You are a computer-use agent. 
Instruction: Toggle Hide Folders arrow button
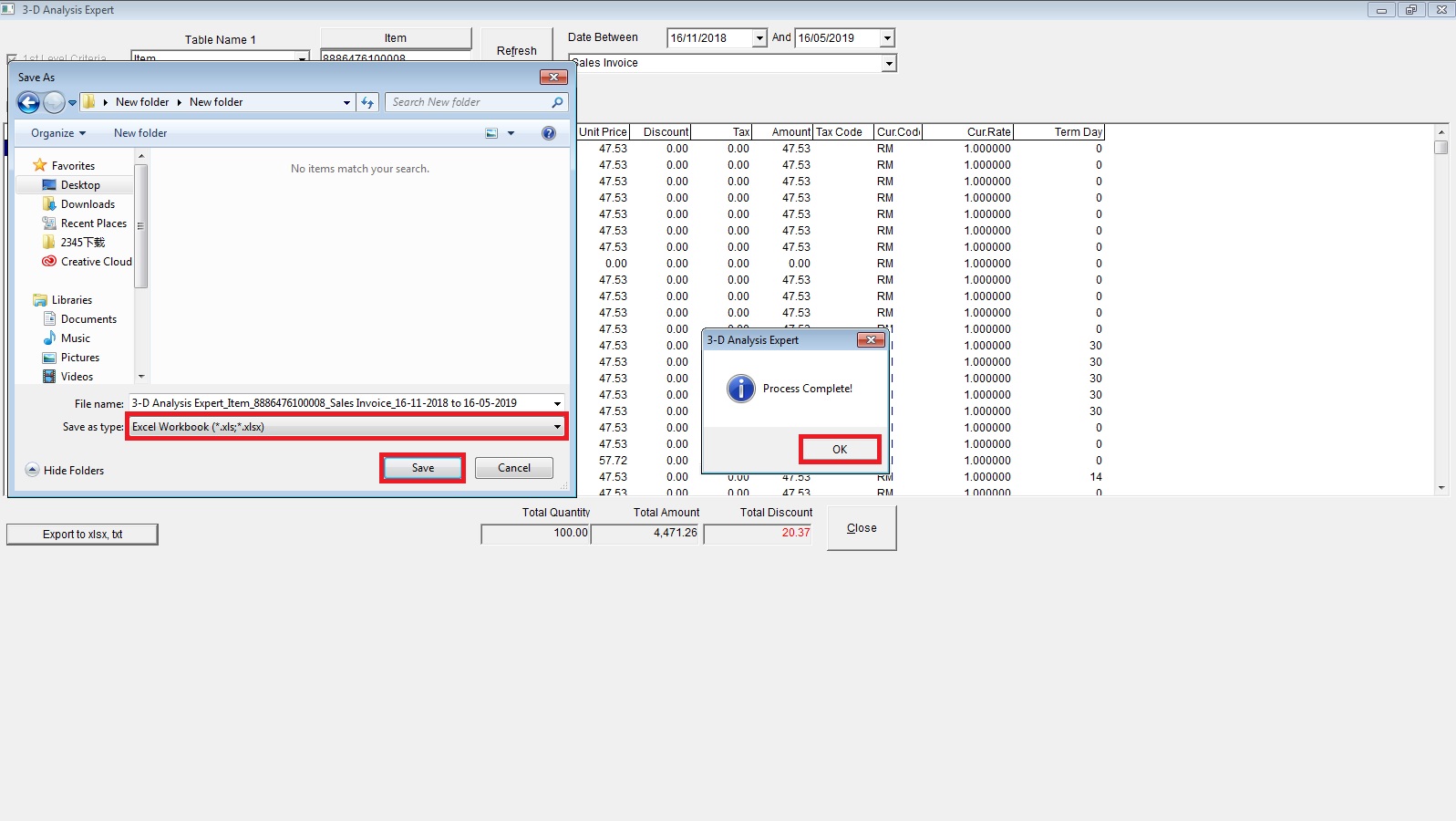click(33, 470)
